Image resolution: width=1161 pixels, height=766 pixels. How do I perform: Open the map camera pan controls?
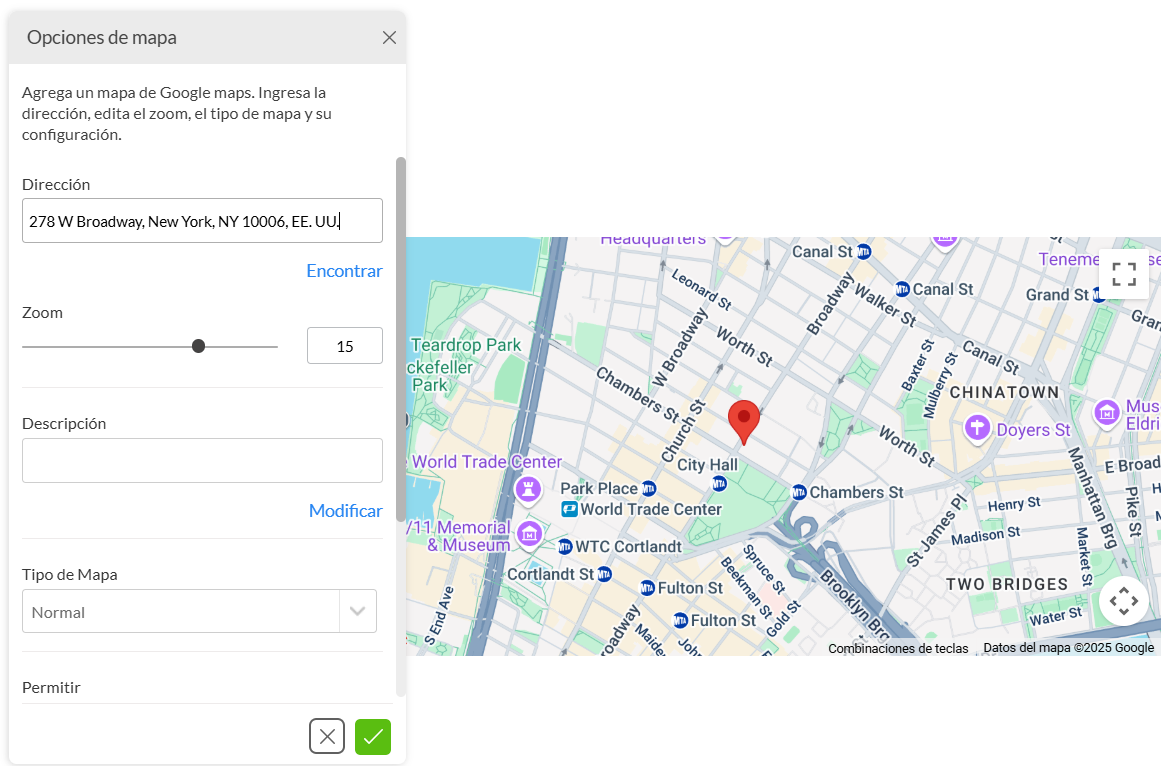pos(1123,601)
